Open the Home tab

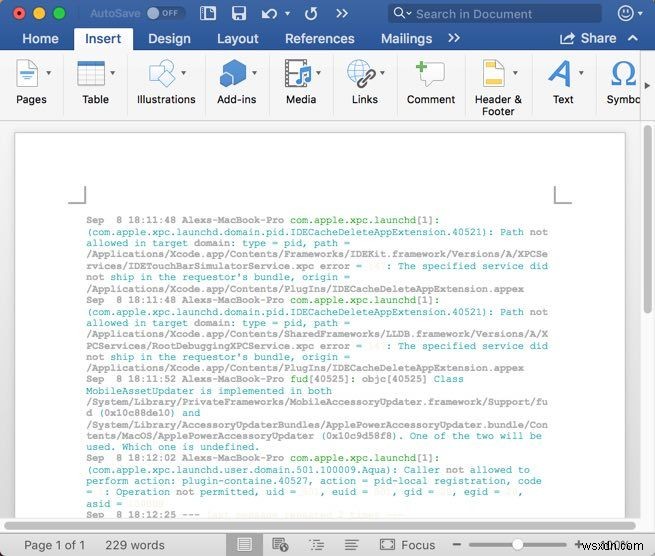pyautogui.click(x=41, y=39)
